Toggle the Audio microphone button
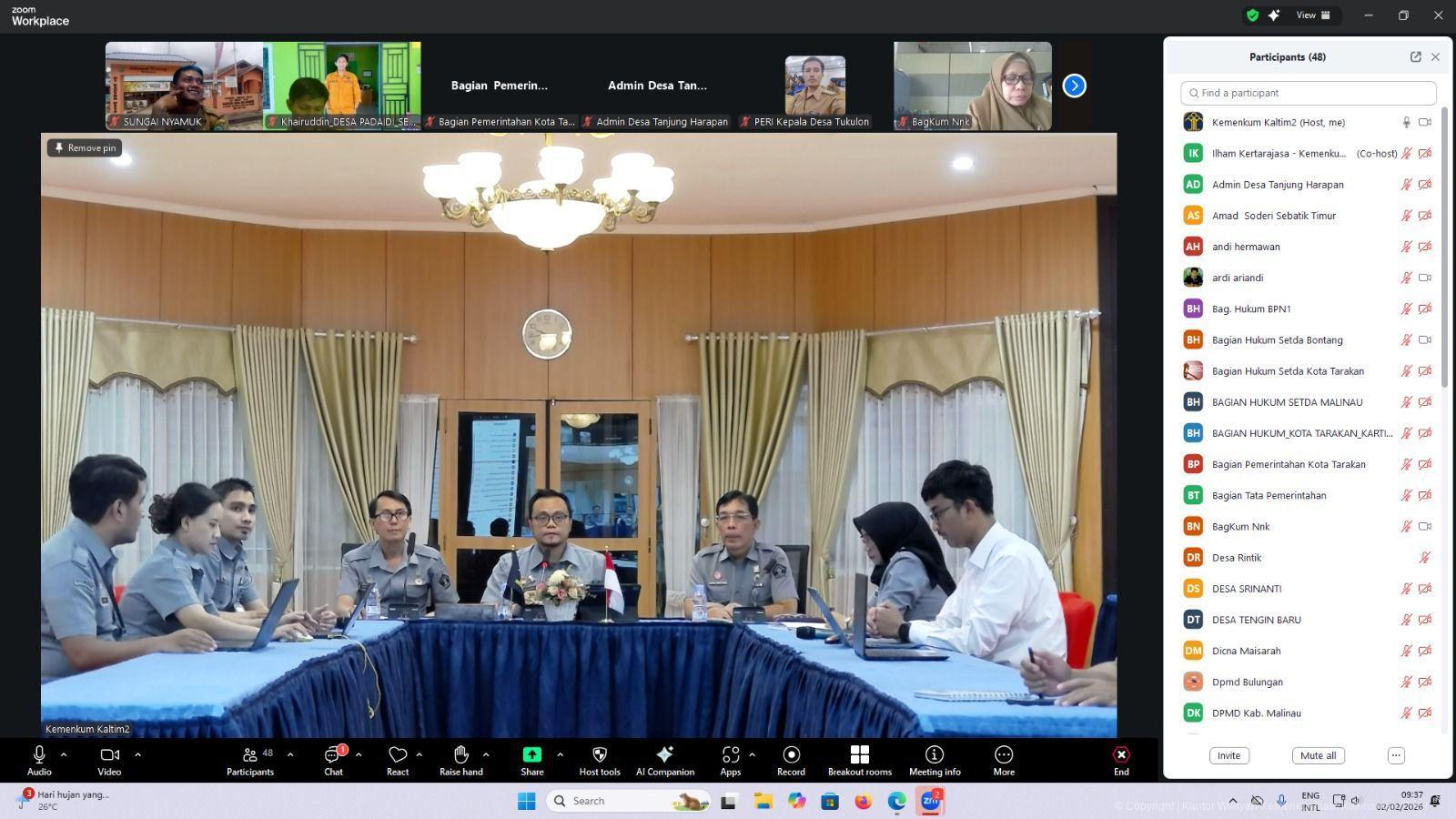This screenshot has width=1456, height=819. tap(39, 755)
